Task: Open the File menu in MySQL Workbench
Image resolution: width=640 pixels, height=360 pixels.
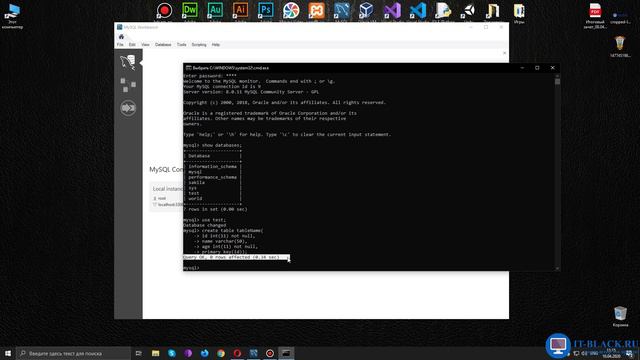Action: point(120,44)
